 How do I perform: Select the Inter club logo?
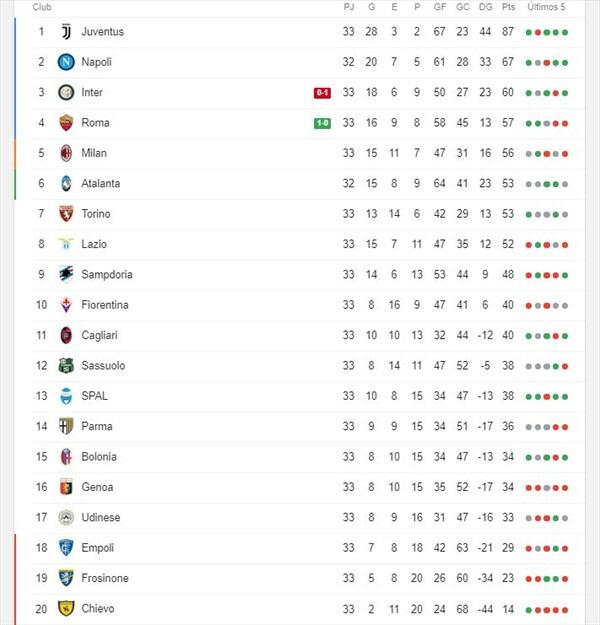[66, 92]
